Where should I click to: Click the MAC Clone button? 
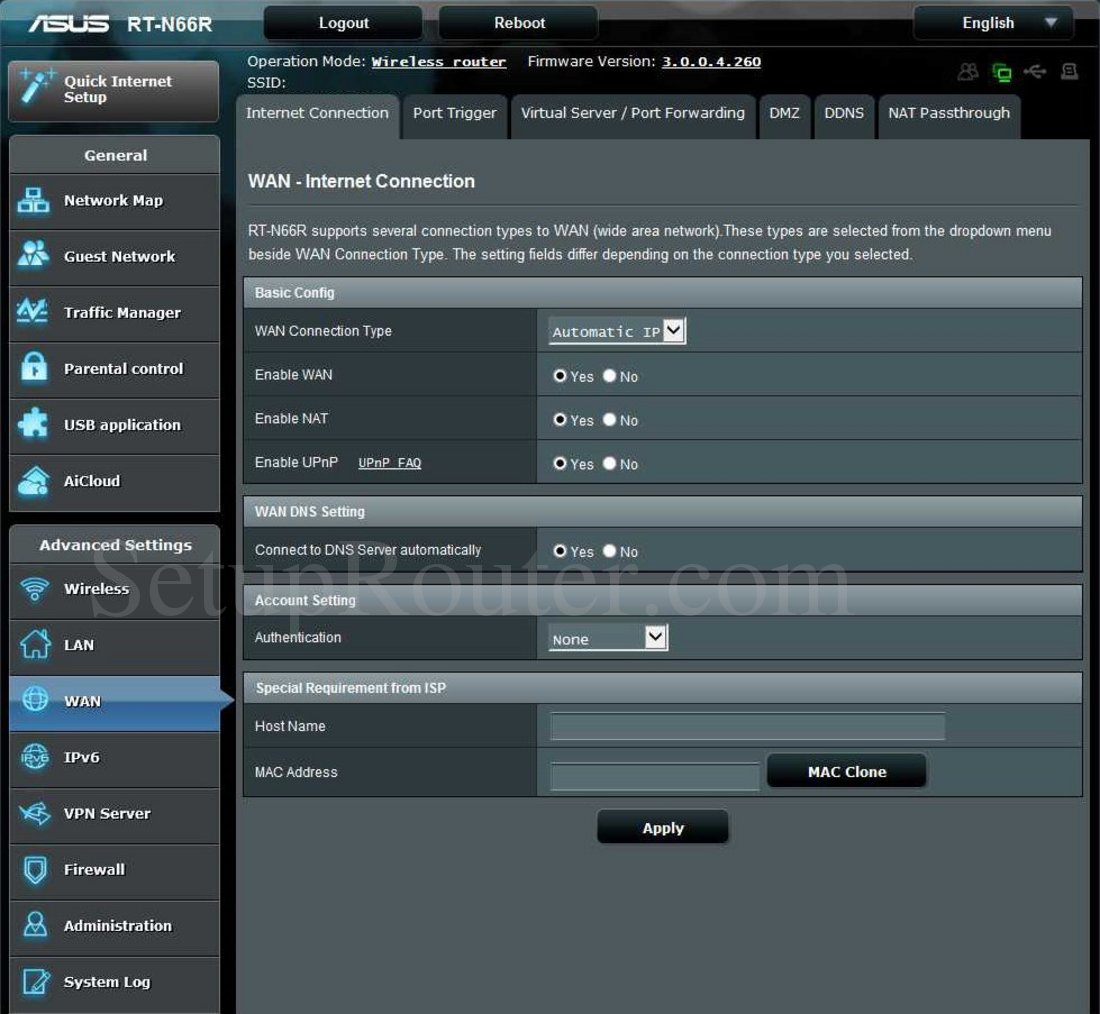(x=847, y=771)
